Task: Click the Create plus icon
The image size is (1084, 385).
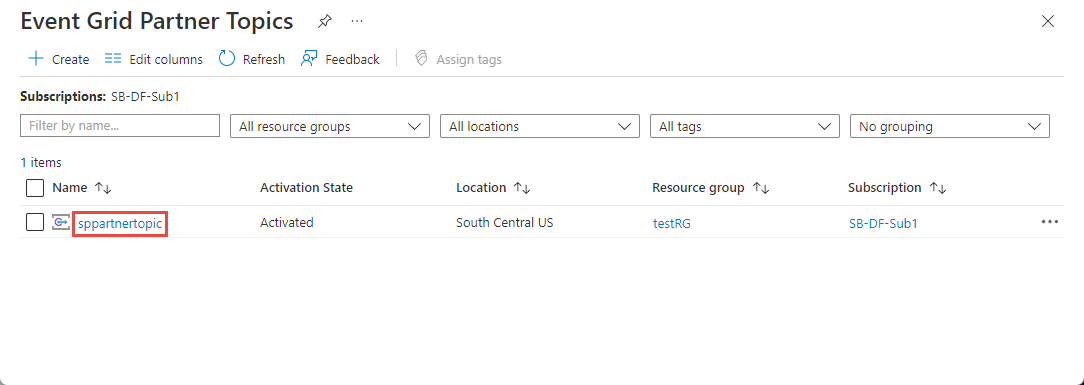Action: pos(35,59)
